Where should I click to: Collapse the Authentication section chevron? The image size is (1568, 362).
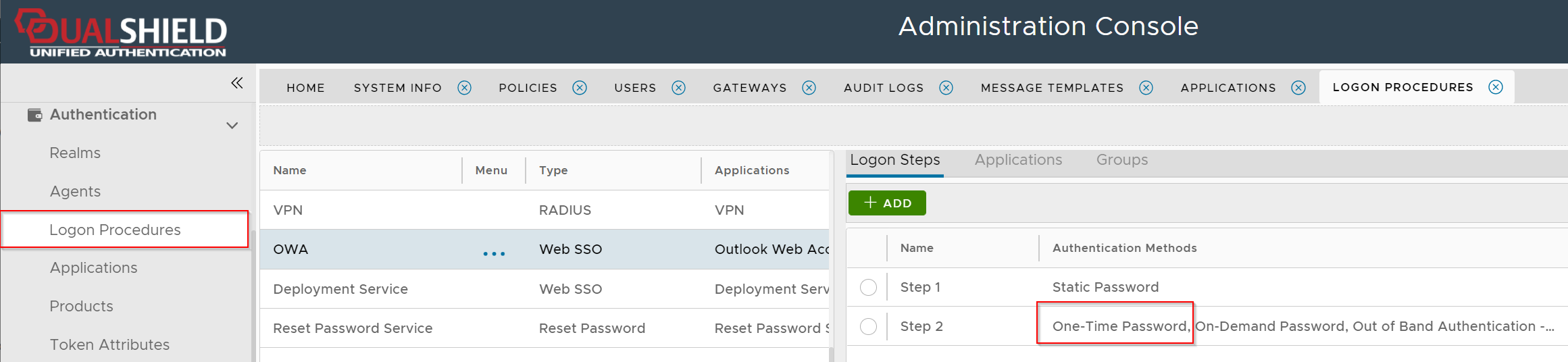[232, 126]
